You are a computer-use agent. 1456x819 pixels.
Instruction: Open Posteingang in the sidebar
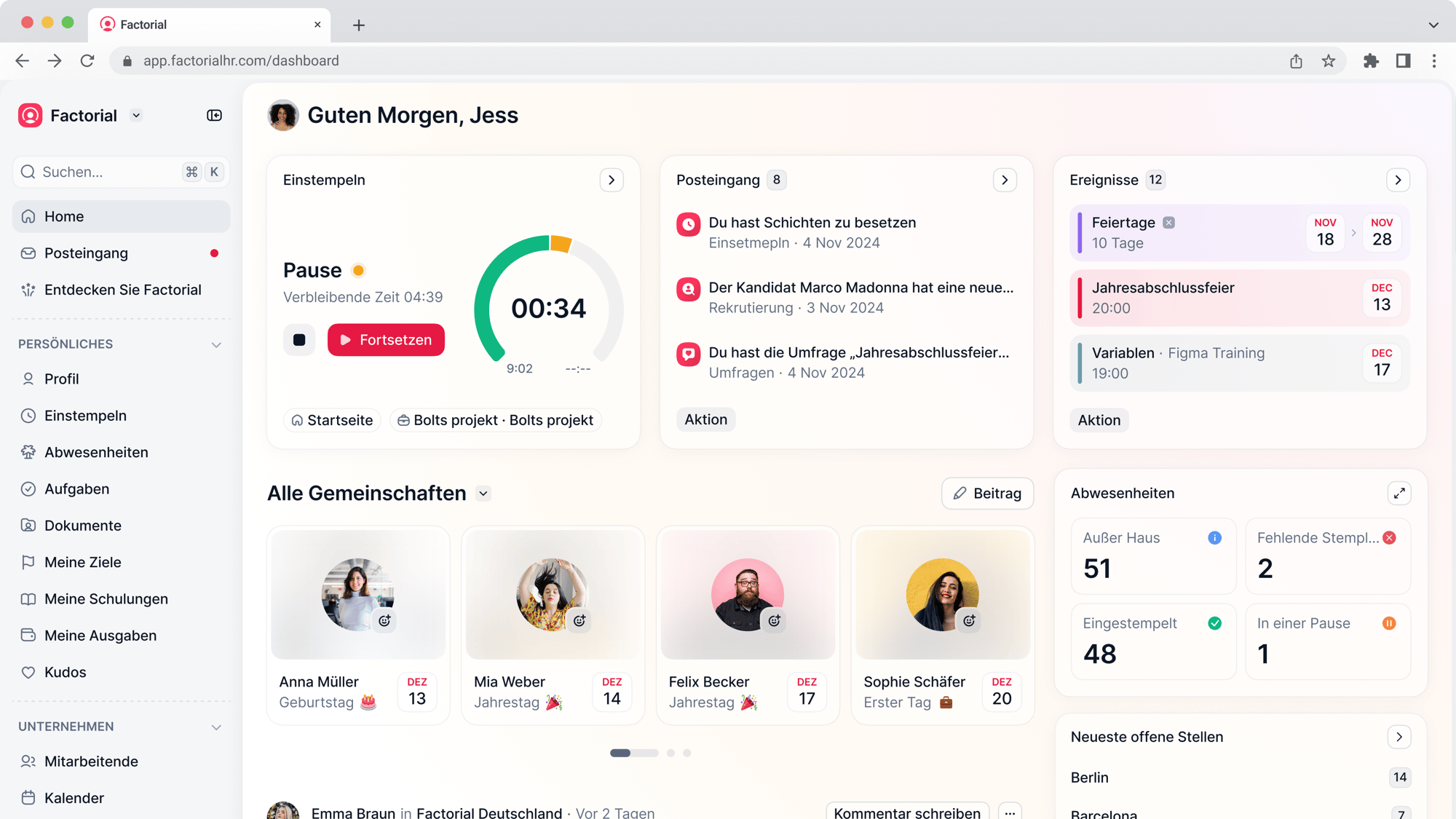tap(122, 253)
